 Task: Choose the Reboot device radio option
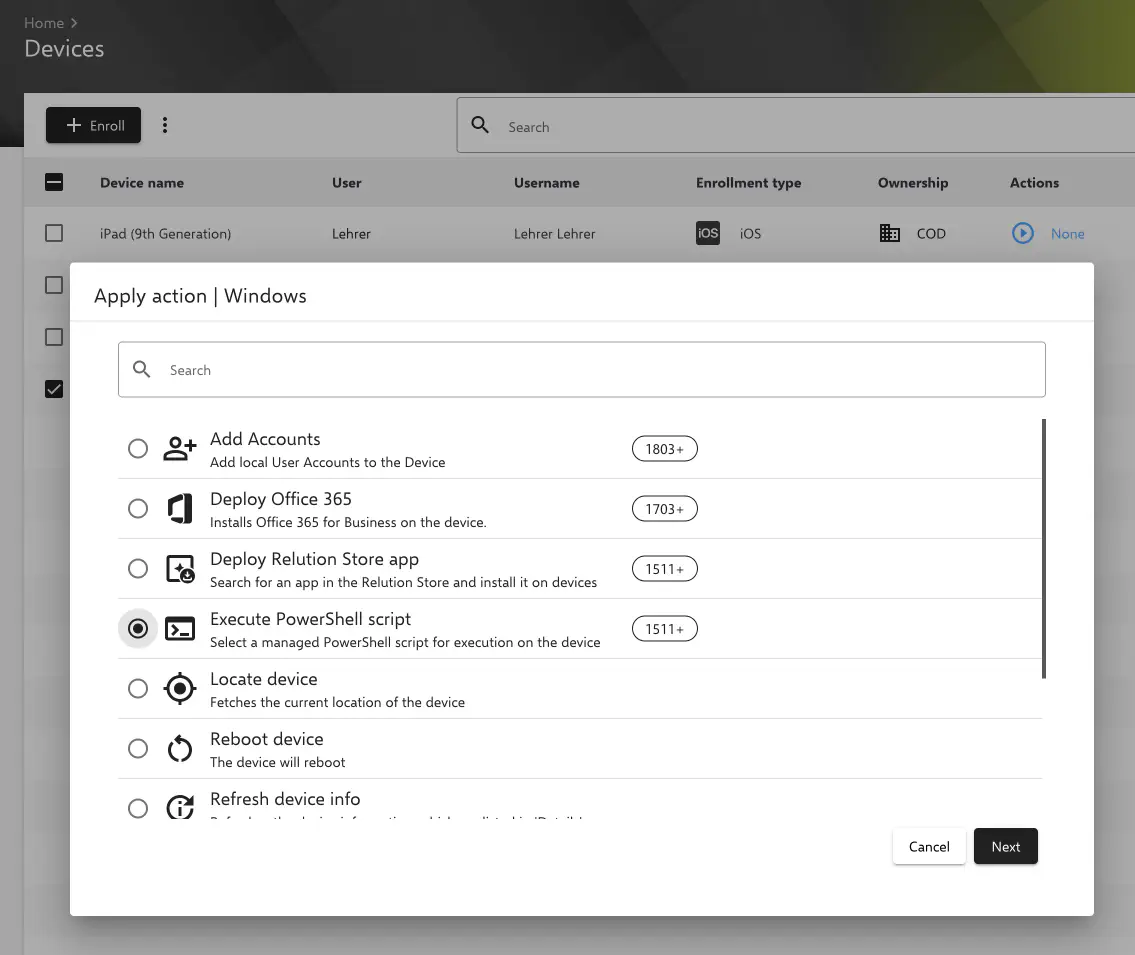[138, 749]
